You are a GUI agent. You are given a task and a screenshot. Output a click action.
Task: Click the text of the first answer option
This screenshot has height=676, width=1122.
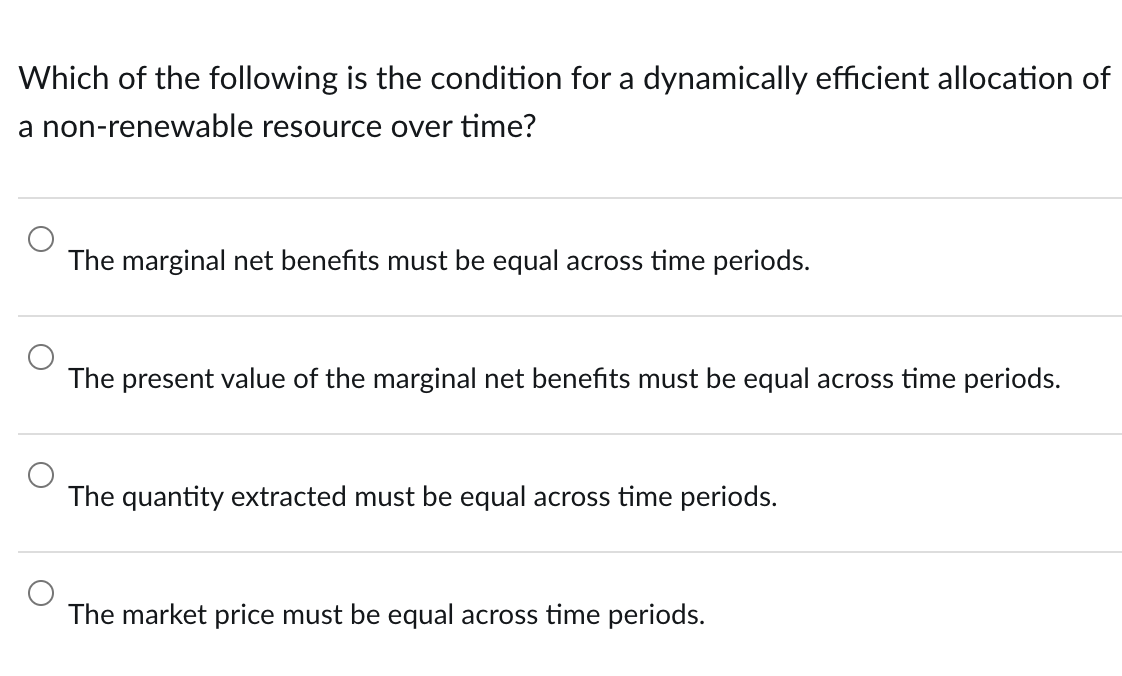point(438,261)
